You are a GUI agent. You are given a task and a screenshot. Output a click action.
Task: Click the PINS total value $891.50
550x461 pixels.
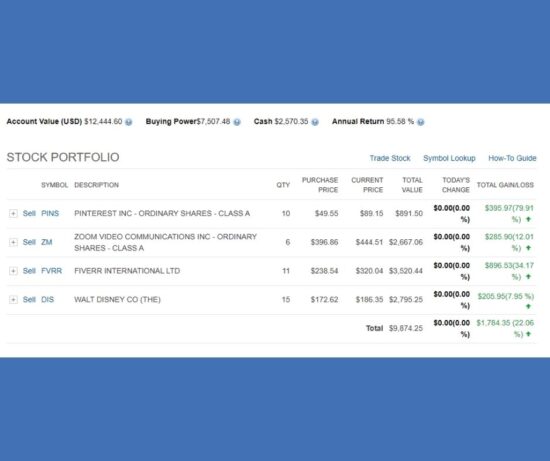click(x=409, y=213)
